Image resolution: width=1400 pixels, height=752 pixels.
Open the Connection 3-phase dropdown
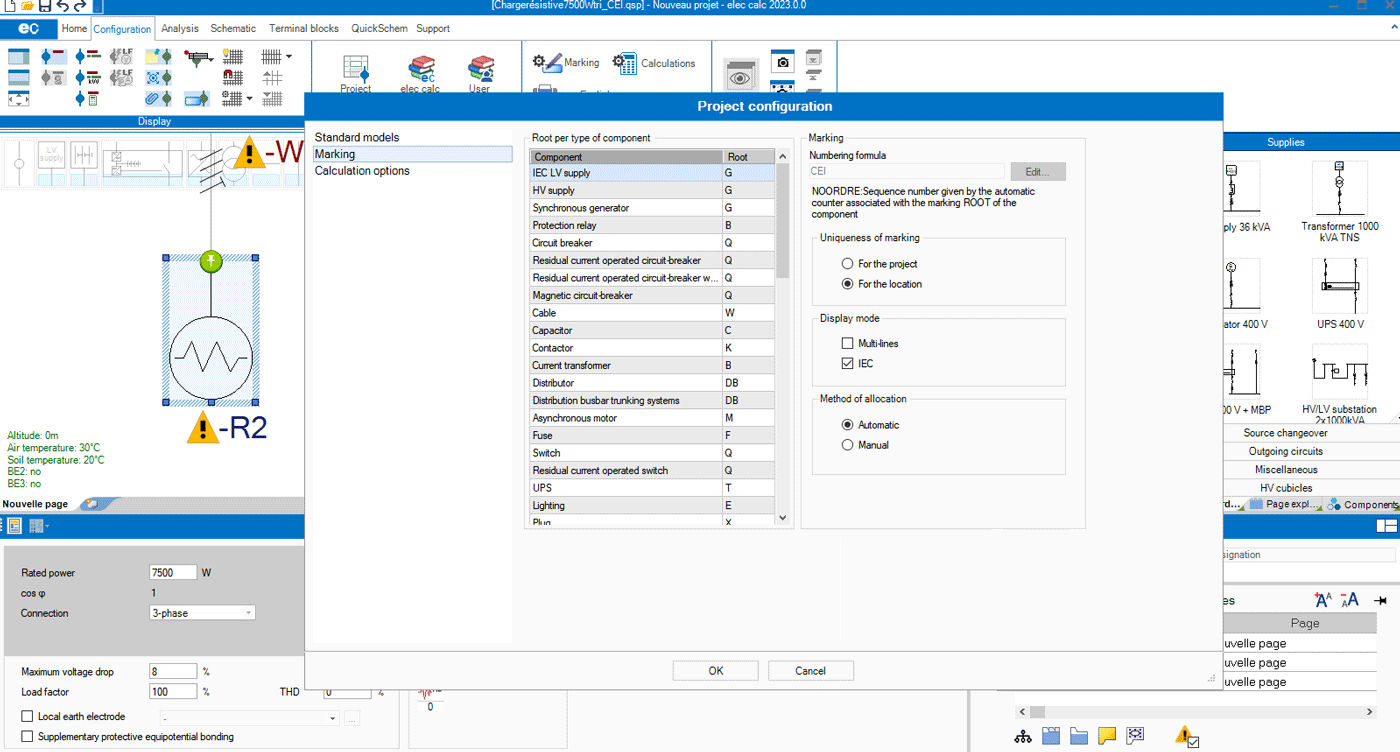pyautogui.click(x=202, y=613)
